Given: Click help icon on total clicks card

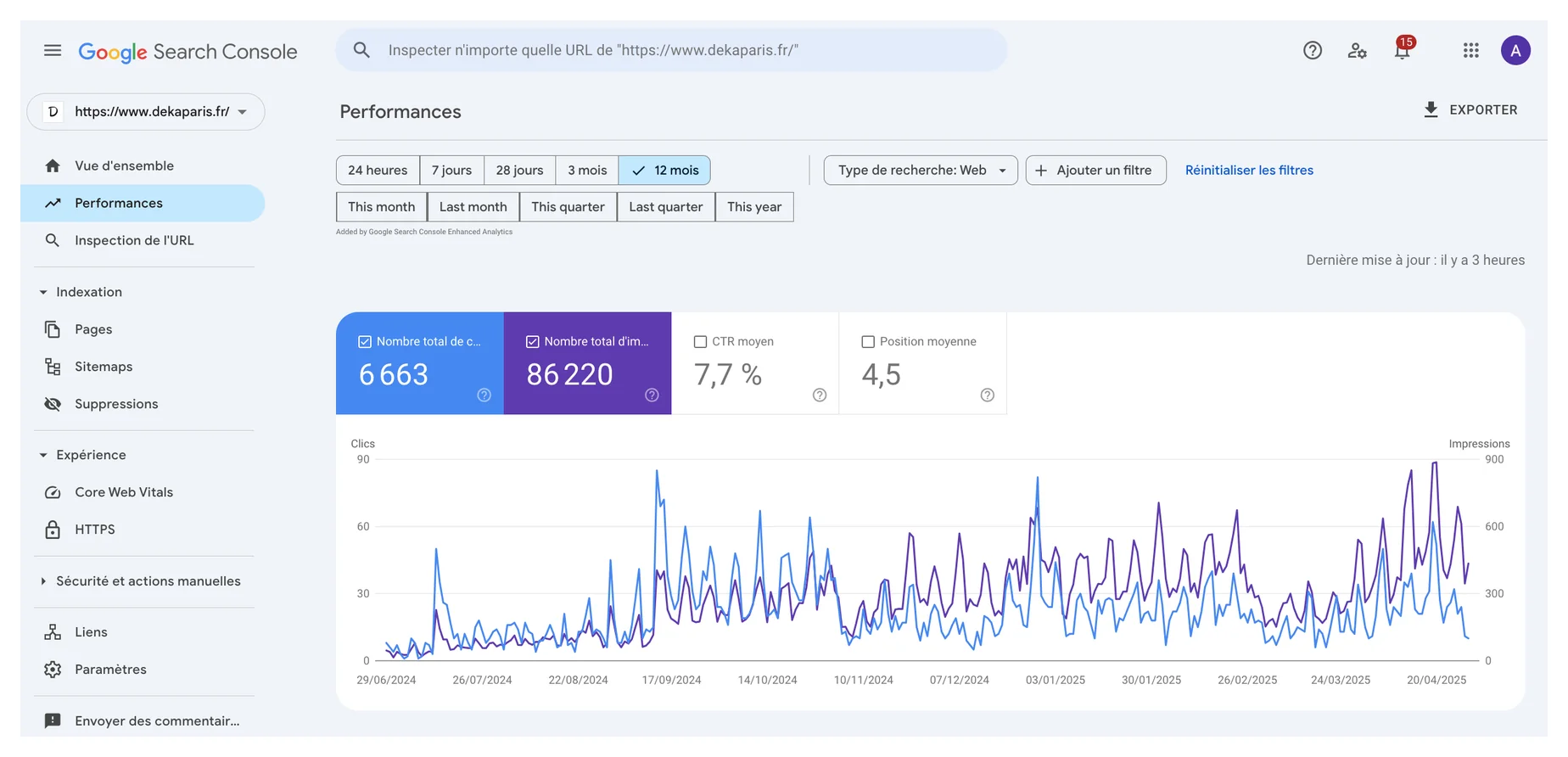Looking at the screenshot, I should pos(484,395).
